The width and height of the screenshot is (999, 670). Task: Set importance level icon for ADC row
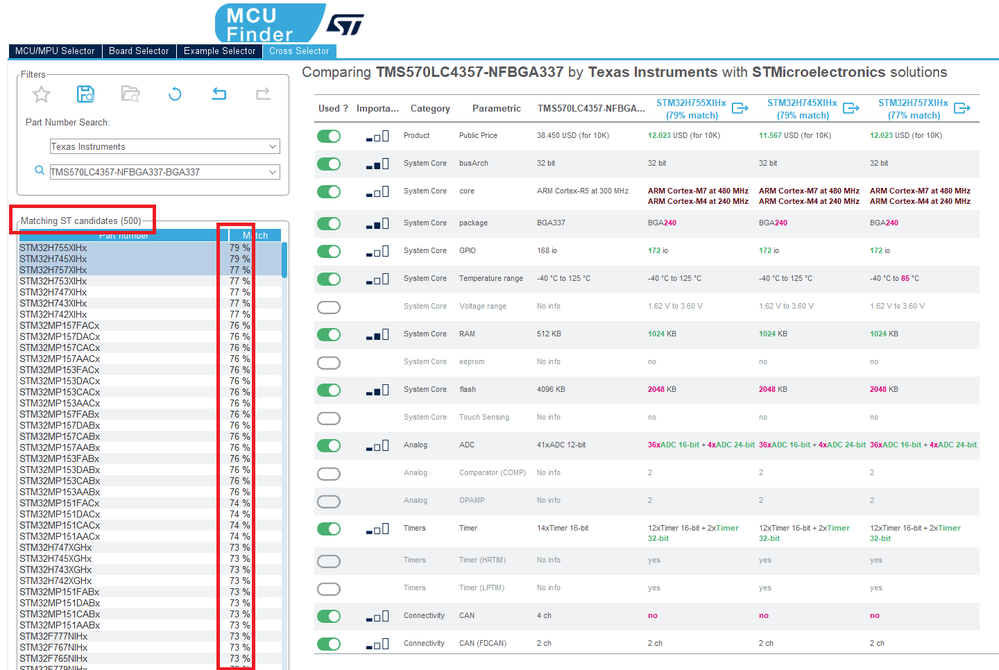pos(377,446)
